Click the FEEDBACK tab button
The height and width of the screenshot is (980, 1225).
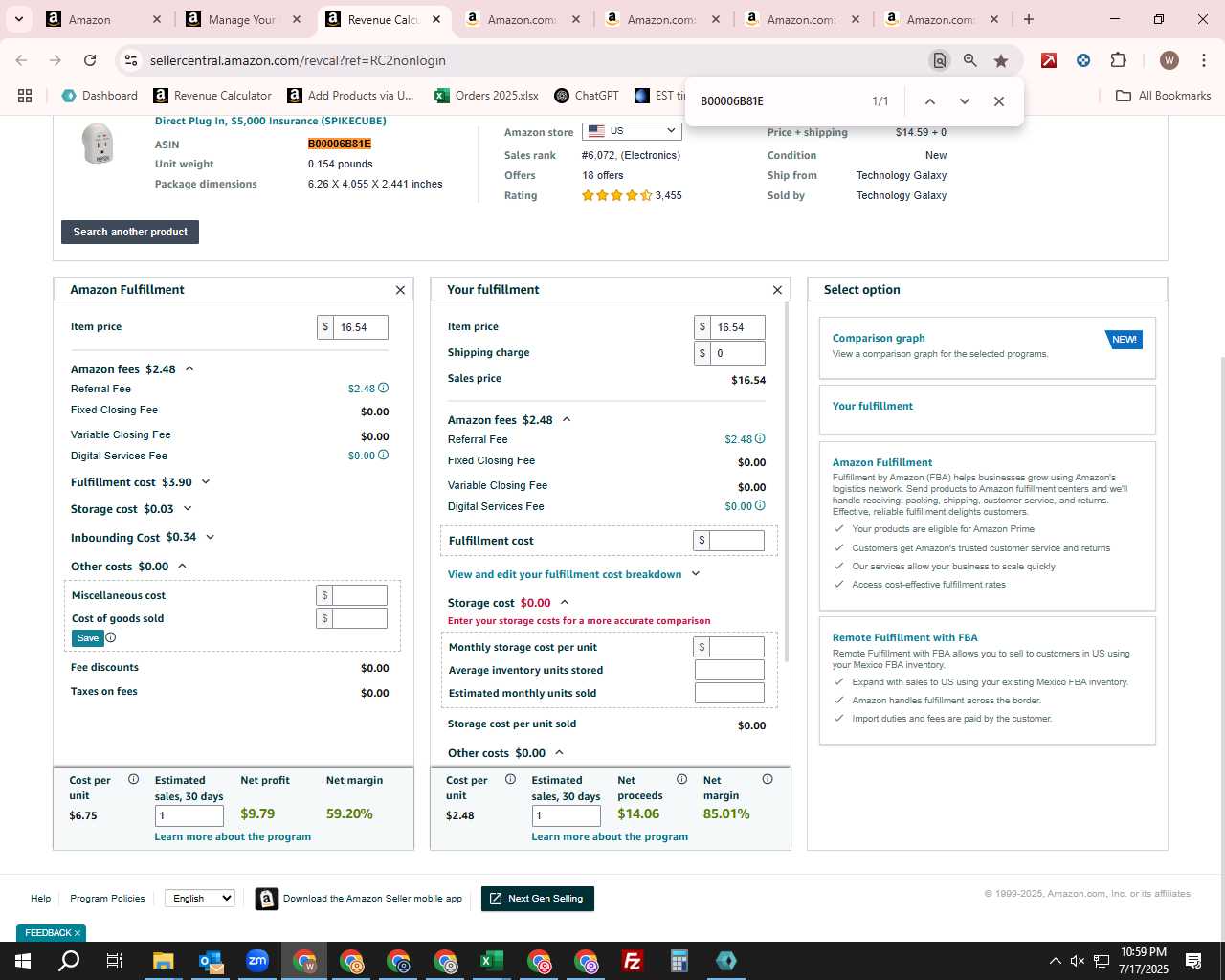coord(52,933)
